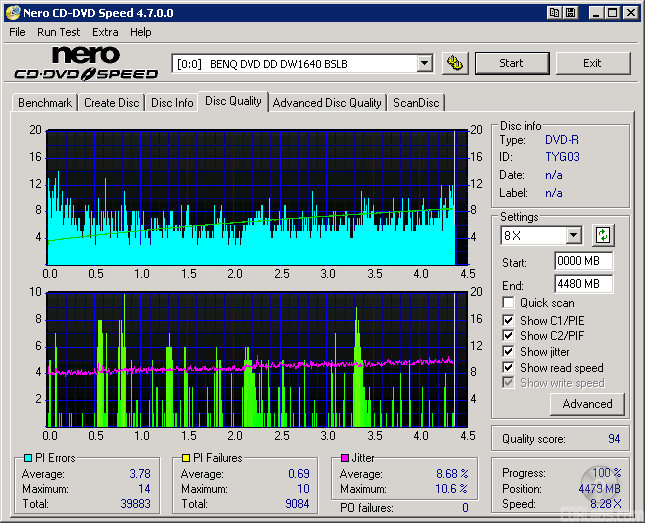Click the cyan PI Errors legend square
This screenshot has width=645, height=523.
pyautogui.click(x=27, y=458)
